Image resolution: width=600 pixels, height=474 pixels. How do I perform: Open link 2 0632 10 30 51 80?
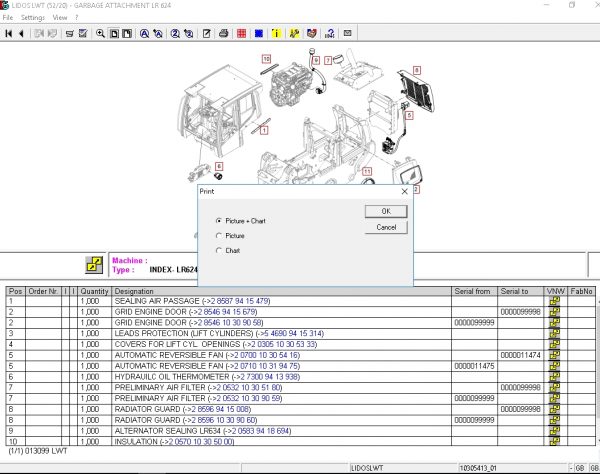(249, 388)
